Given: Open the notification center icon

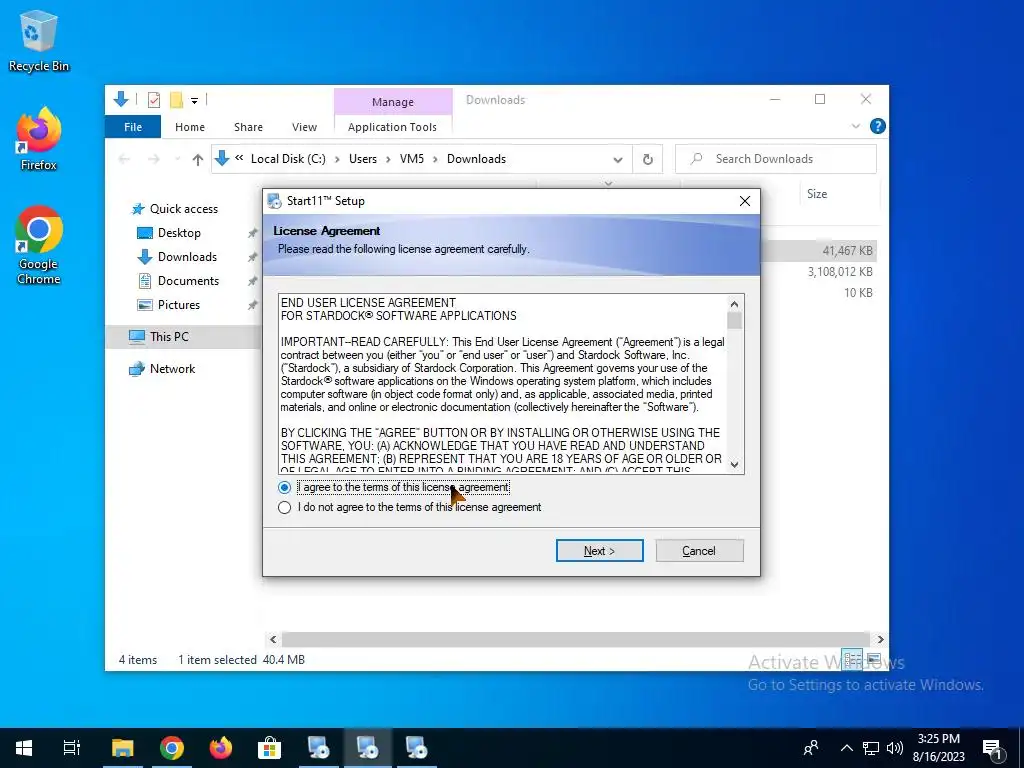Looking at the screenshot, I should [x=993, y=749].
